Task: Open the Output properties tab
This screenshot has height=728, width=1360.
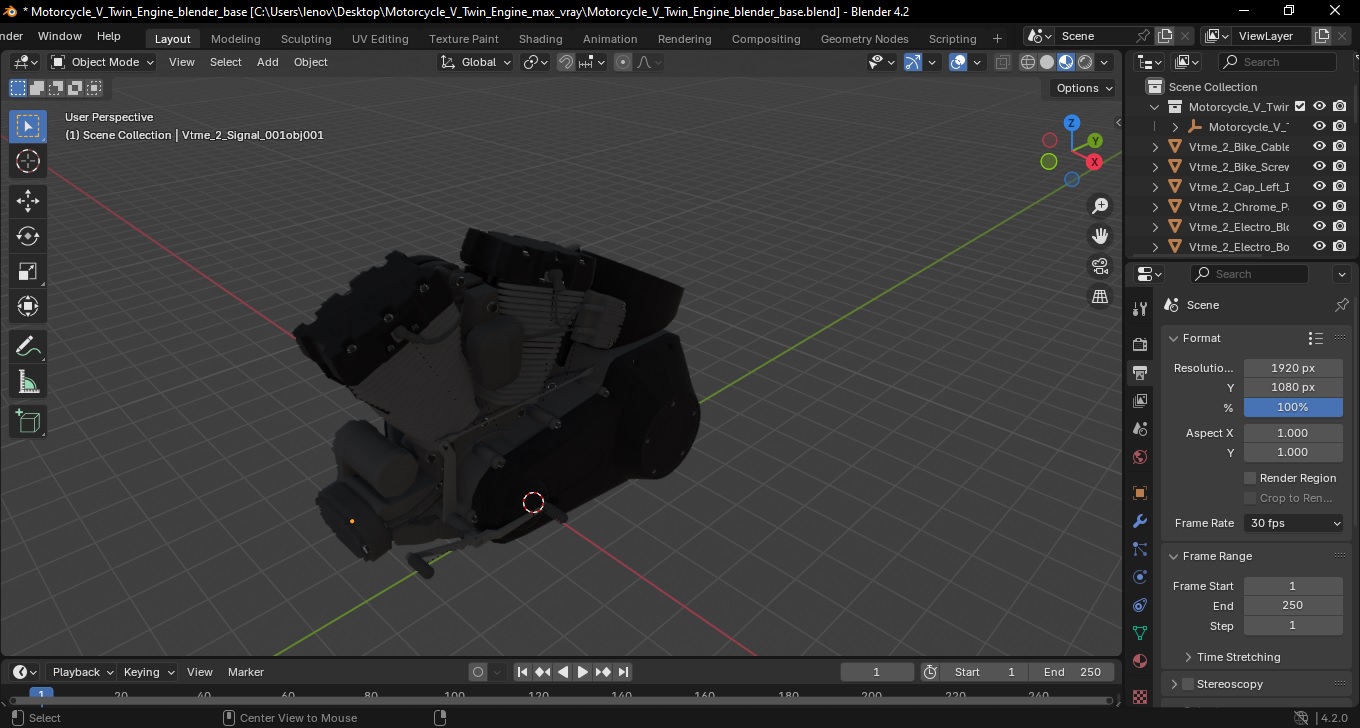Action: click(1140, 373)
